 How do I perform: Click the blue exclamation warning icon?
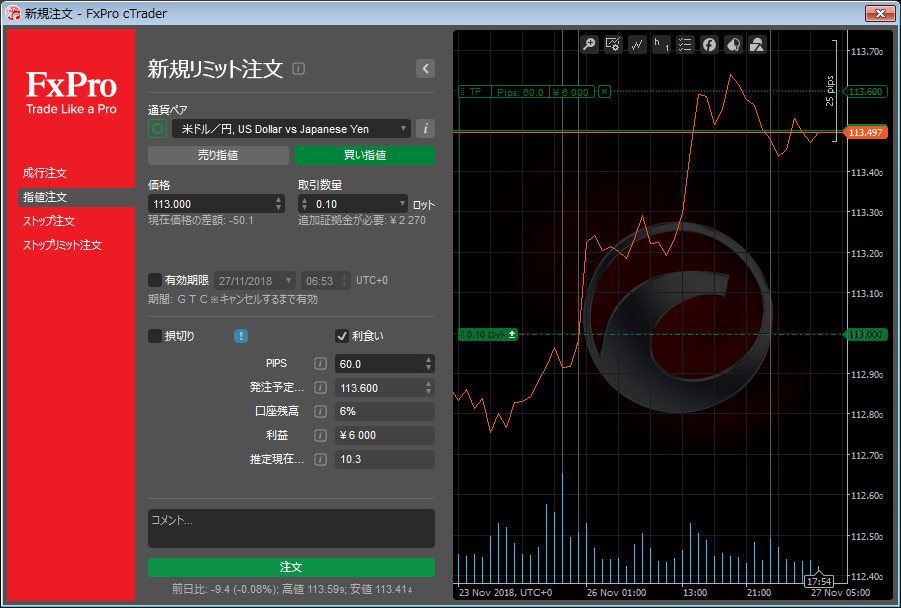coord(241,336)
